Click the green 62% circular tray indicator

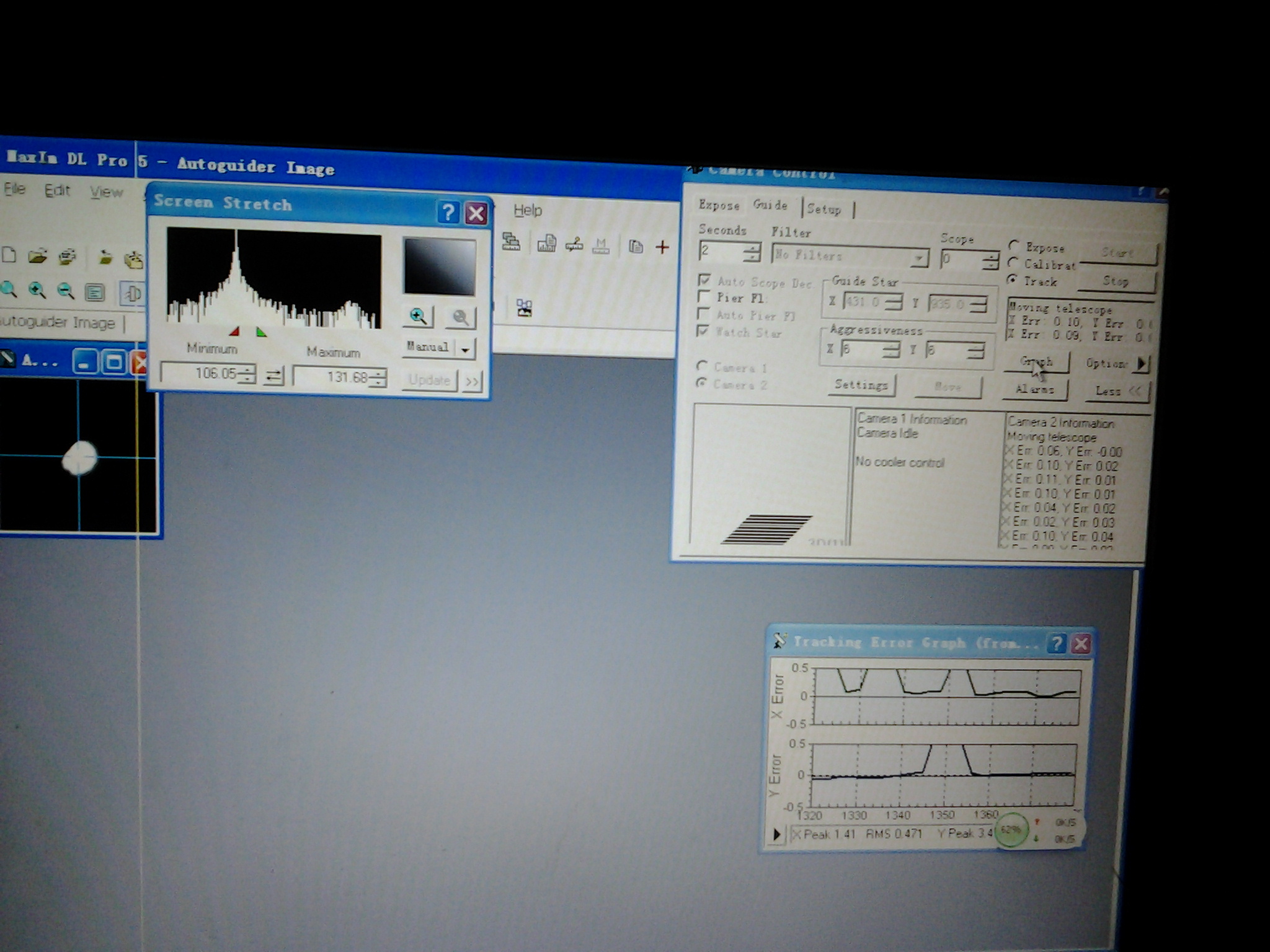[1011, 830]
